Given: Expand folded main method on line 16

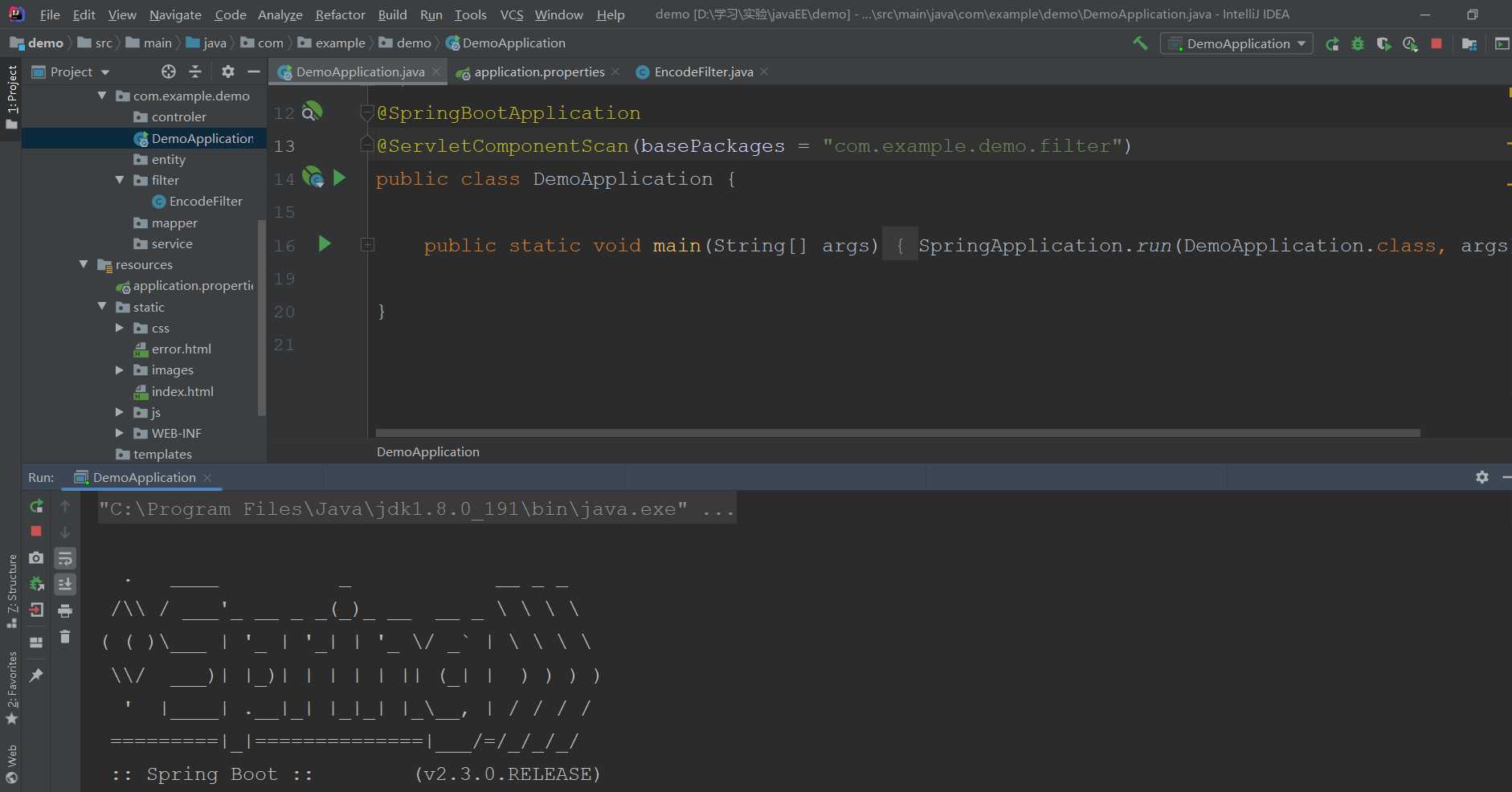Looking at the screenshot, I should point(367,244).
